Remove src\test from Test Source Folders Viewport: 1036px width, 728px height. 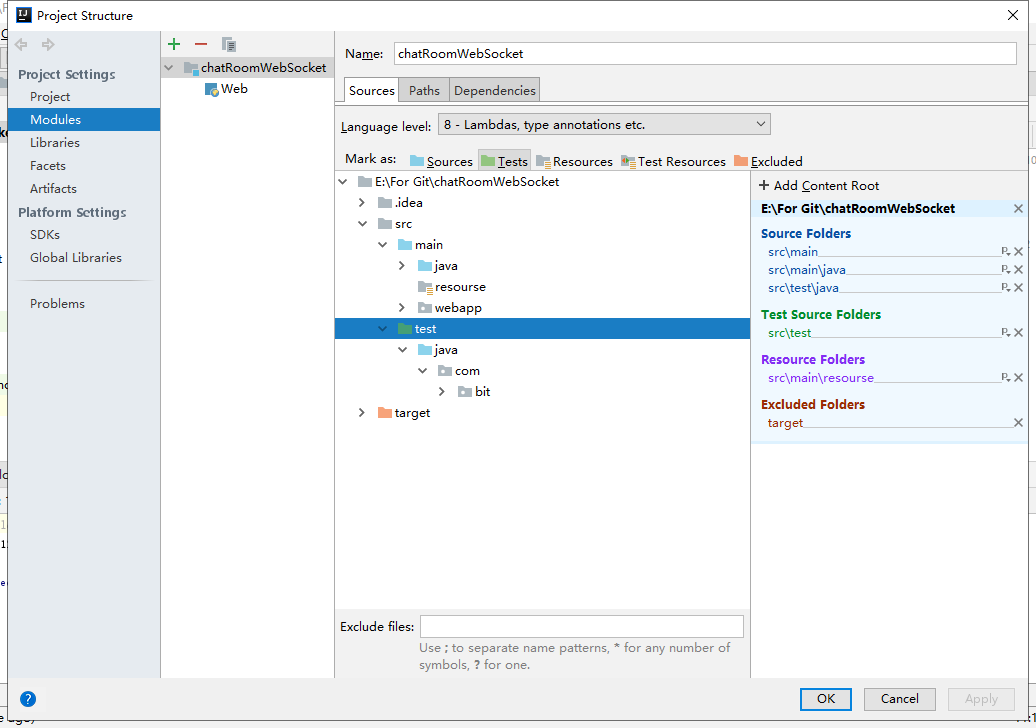[1018, 332]
